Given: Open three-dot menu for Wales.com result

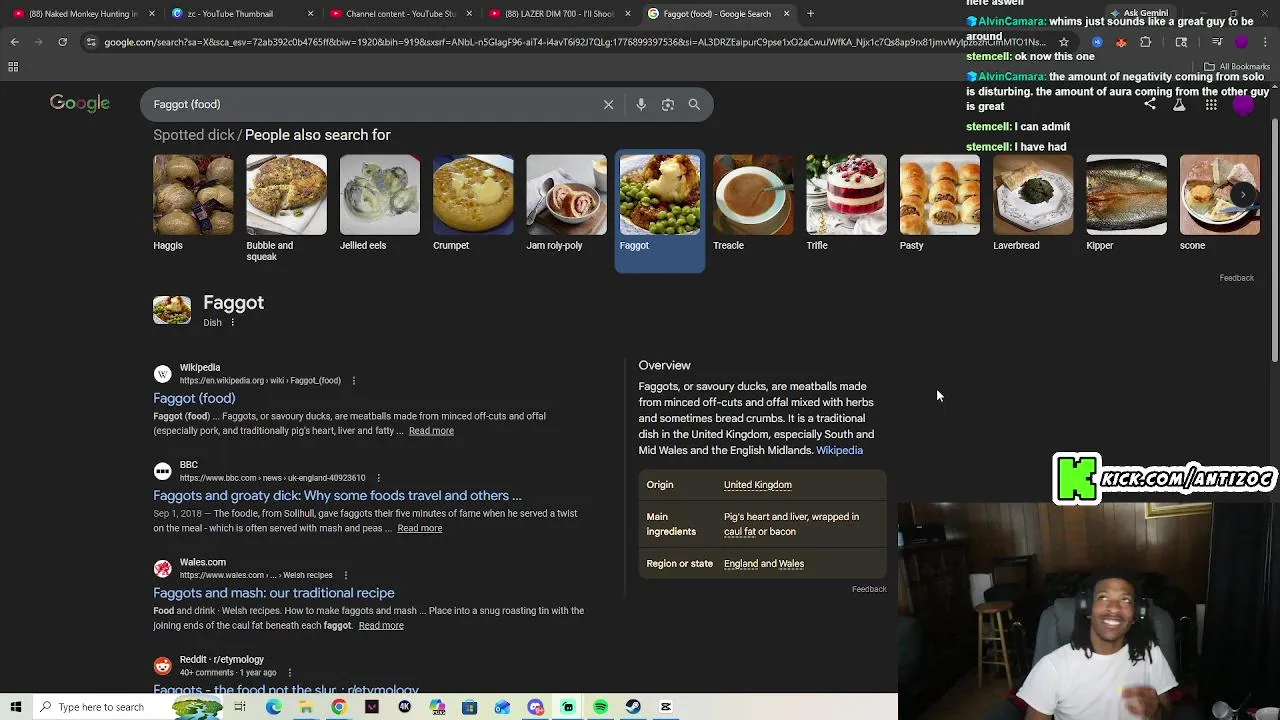Looking at the screenshot, I should point(345,575).
